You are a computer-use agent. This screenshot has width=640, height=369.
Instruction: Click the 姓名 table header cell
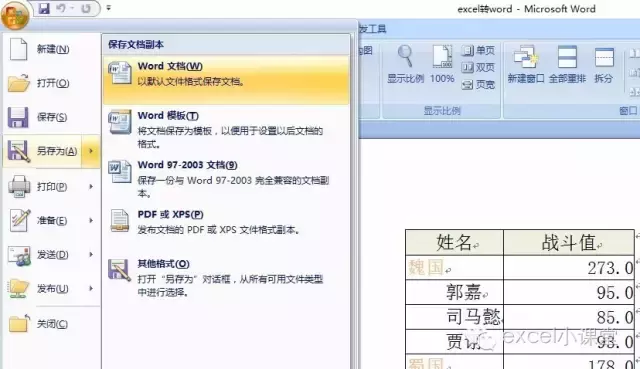pos(454,242)
